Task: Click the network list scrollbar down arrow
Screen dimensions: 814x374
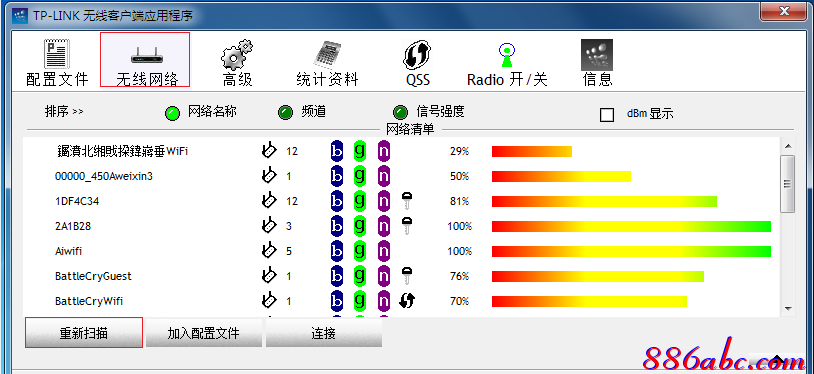Action: 788,309
